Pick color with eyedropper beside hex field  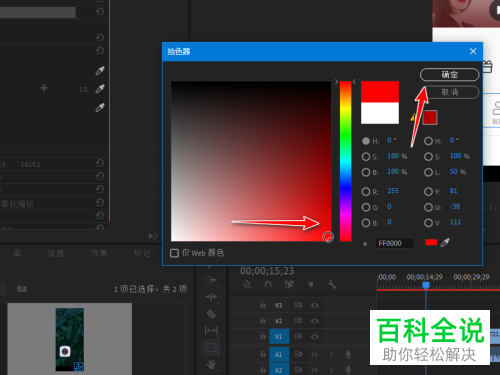click(445, 242)
